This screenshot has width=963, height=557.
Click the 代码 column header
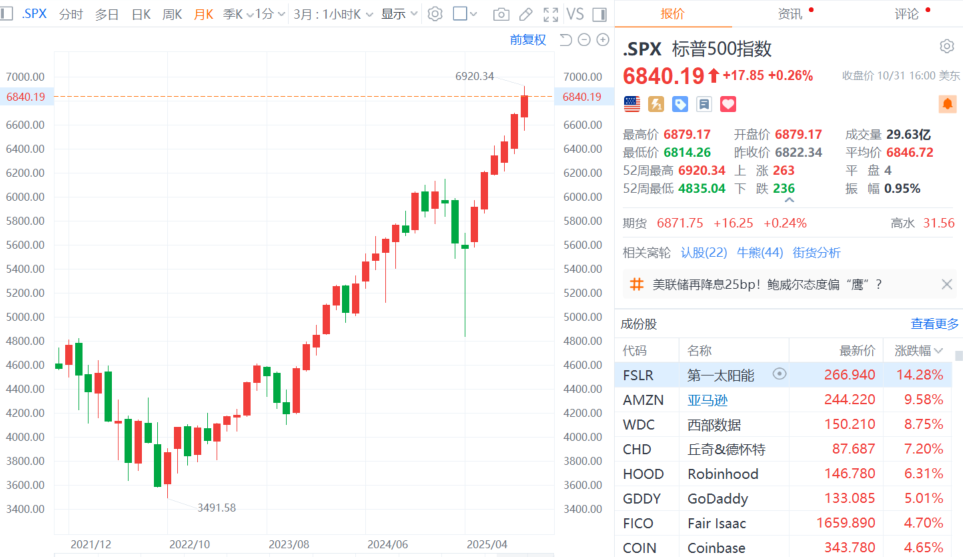point(634,351)
